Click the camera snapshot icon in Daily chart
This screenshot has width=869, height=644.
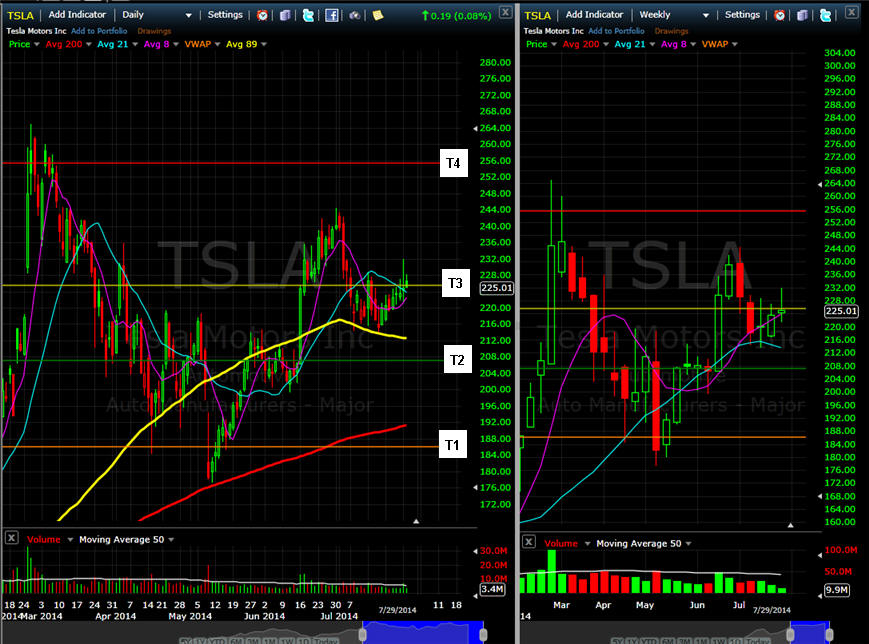pyautogui.click(x=355, y=15)
